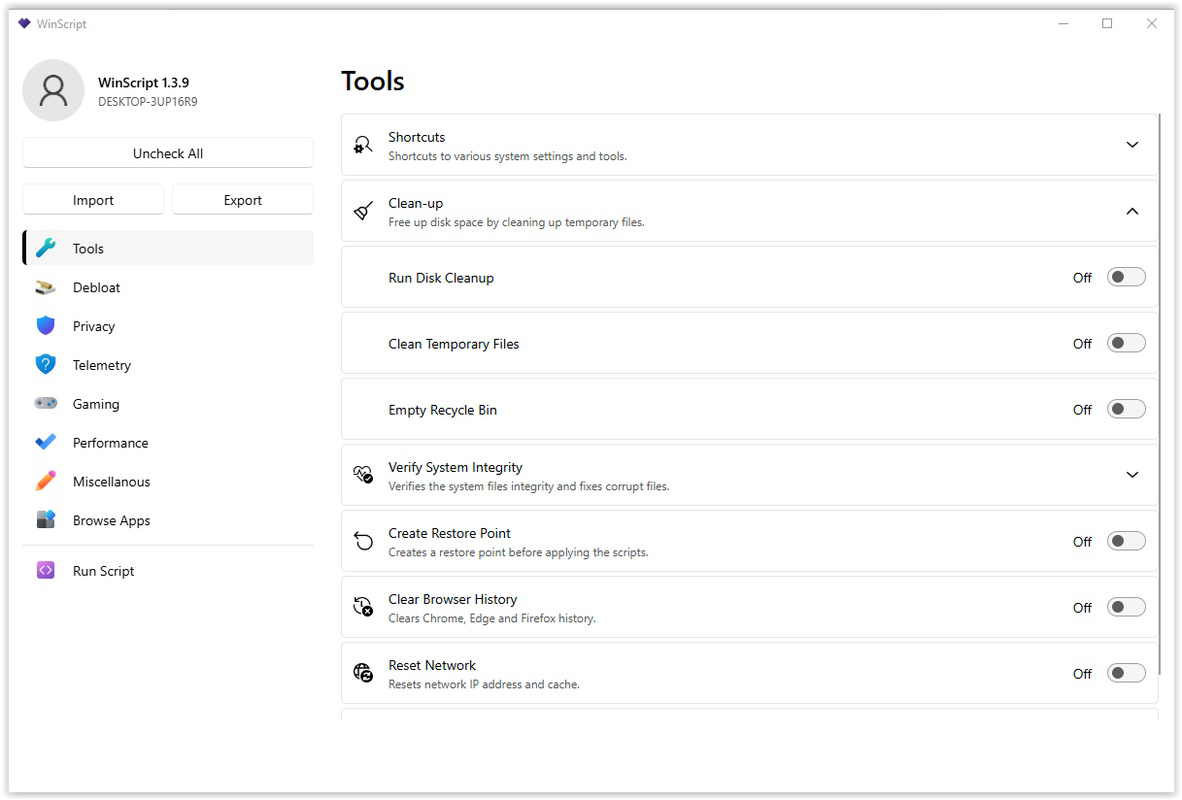Click the Privacy shield icon

45,326
